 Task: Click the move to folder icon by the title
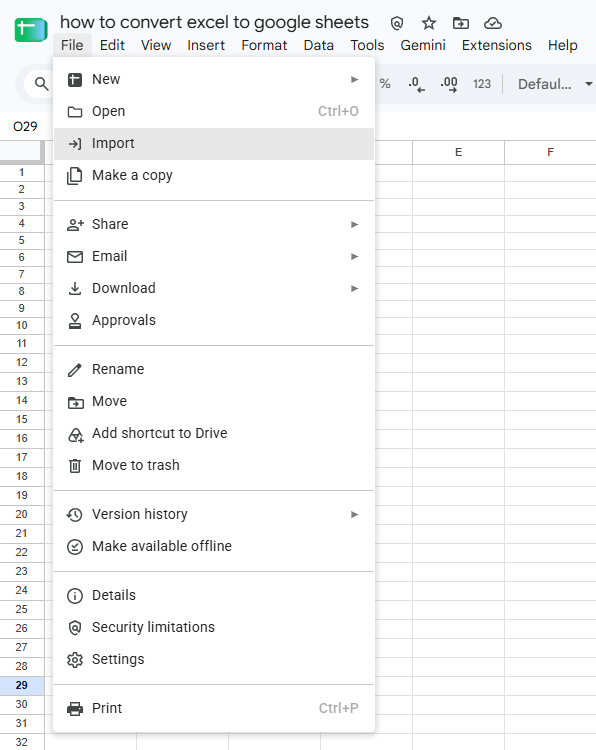pos(461,23)
